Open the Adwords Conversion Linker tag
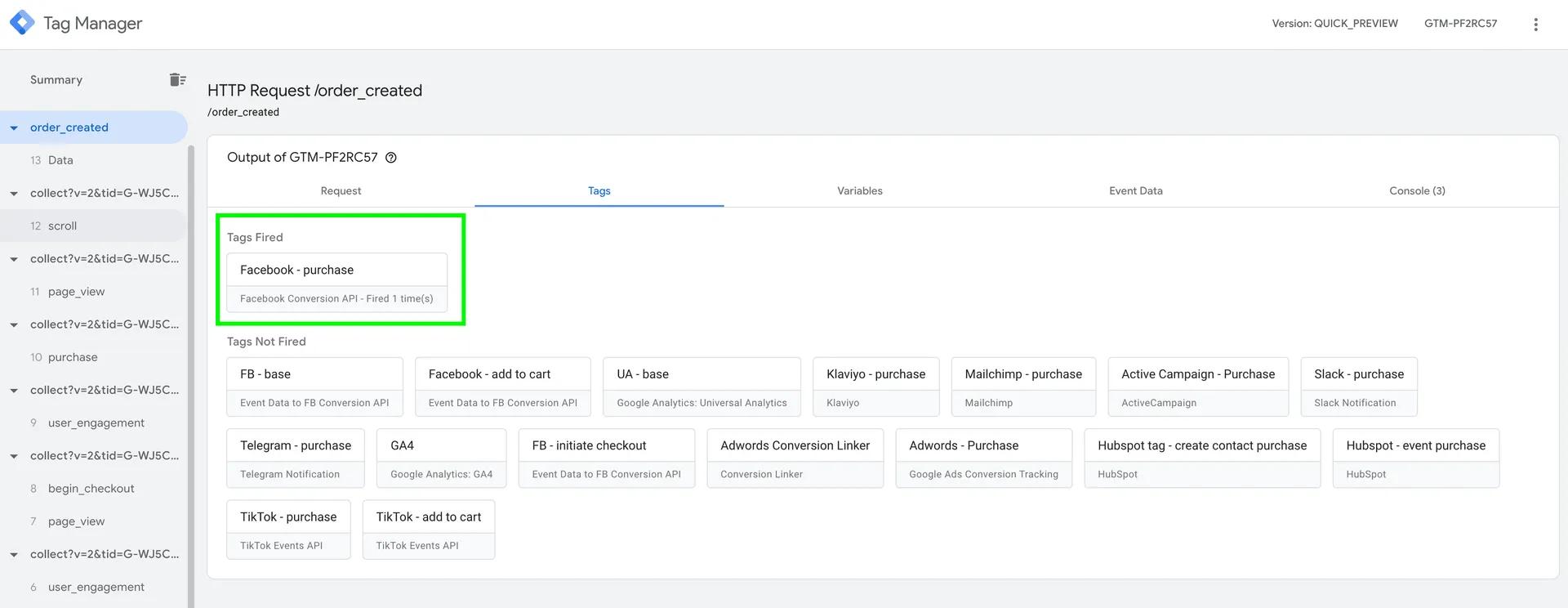The image size is (1568, 608). pos(795,458)
